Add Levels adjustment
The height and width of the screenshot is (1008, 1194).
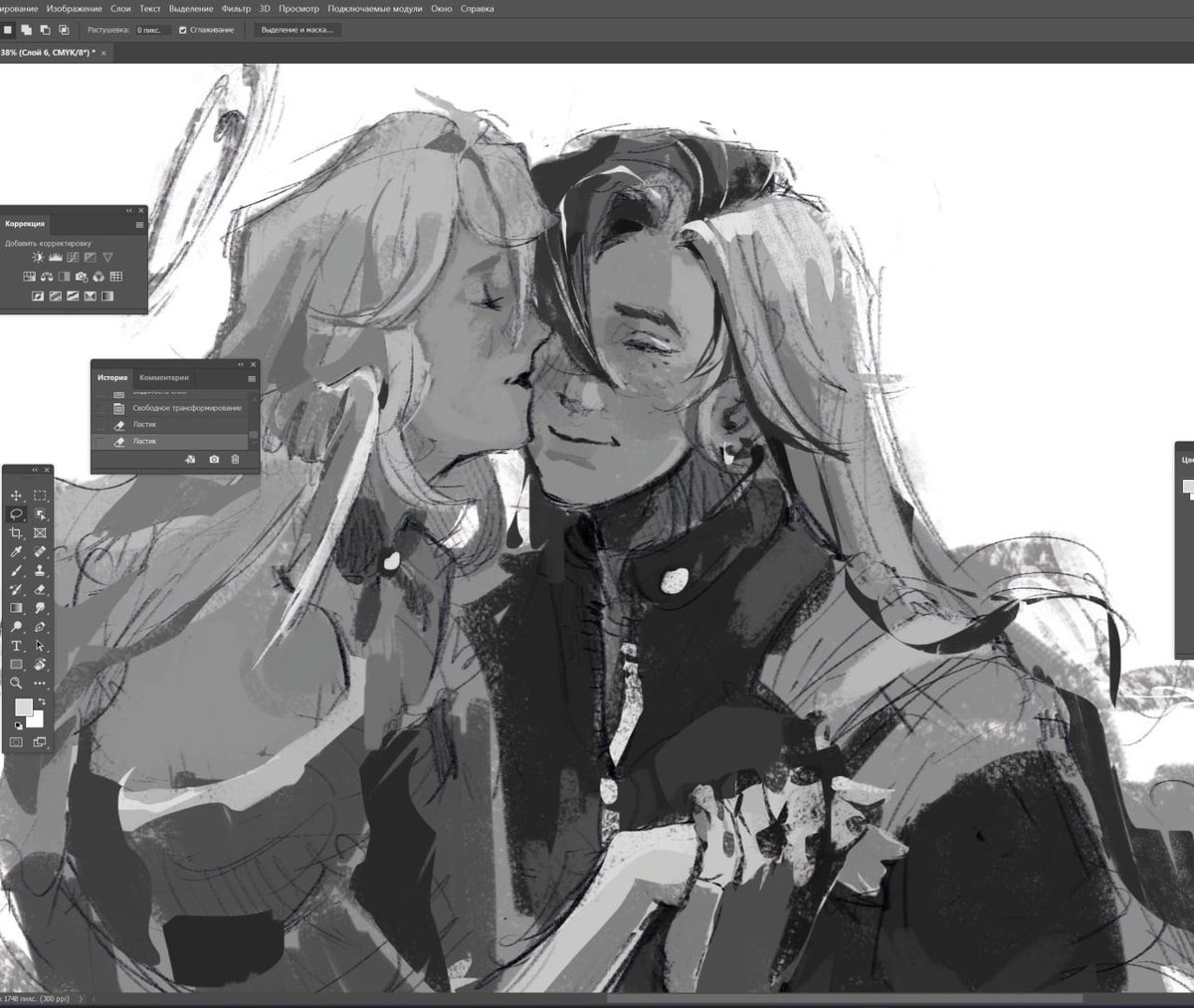(x=56, y=258)
